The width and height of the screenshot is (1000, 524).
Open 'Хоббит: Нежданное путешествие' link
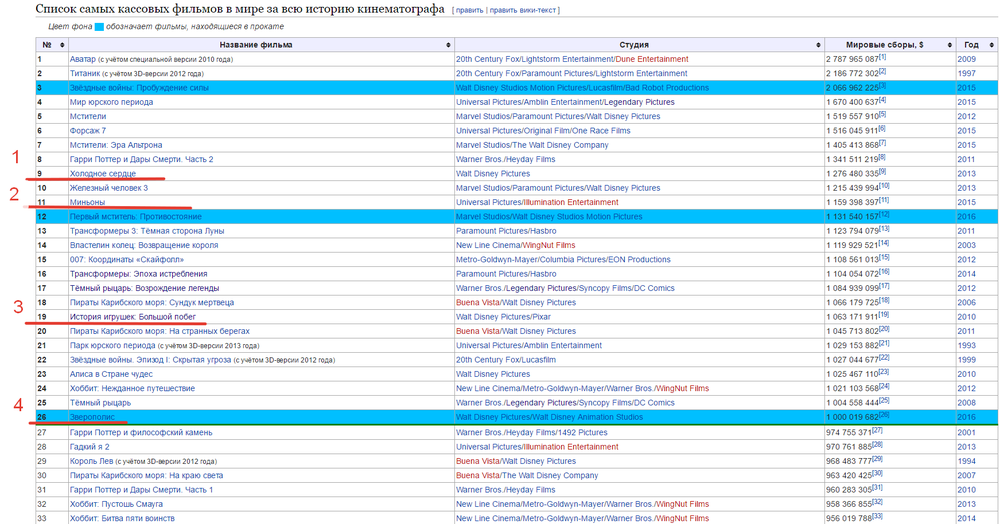coord(132,388)
